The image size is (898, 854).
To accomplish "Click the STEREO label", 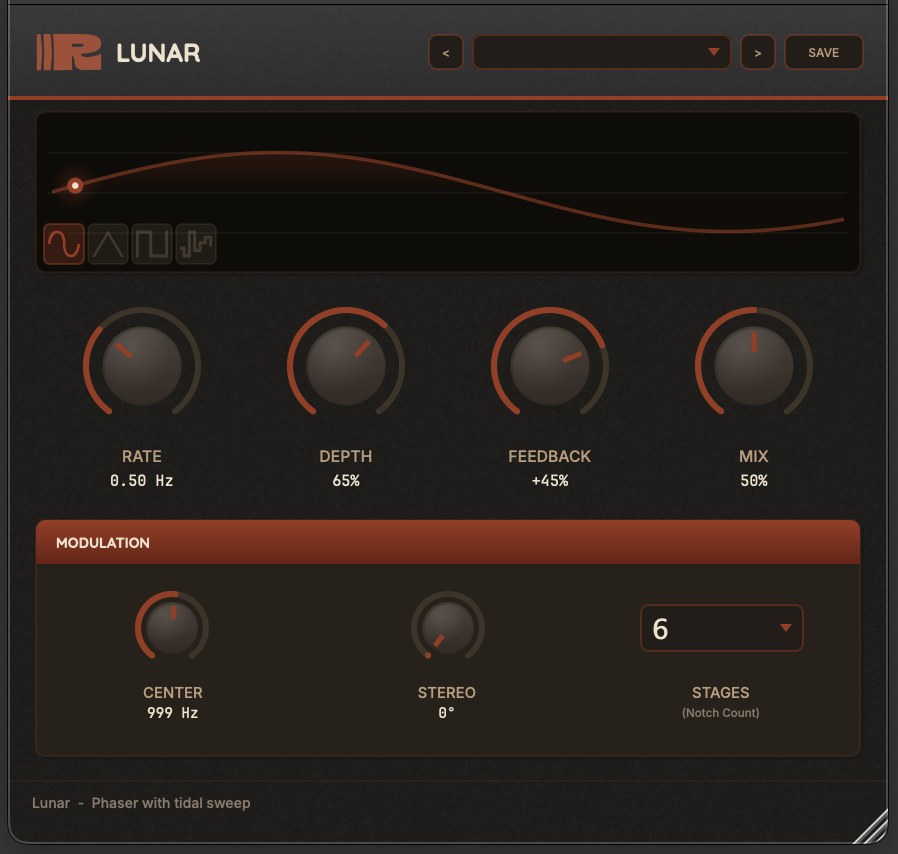I will point(447,693).
